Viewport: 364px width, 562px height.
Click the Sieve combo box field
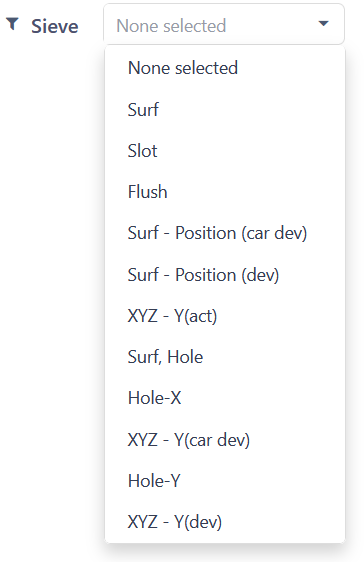pyautogui.click(x=224, y=24)
